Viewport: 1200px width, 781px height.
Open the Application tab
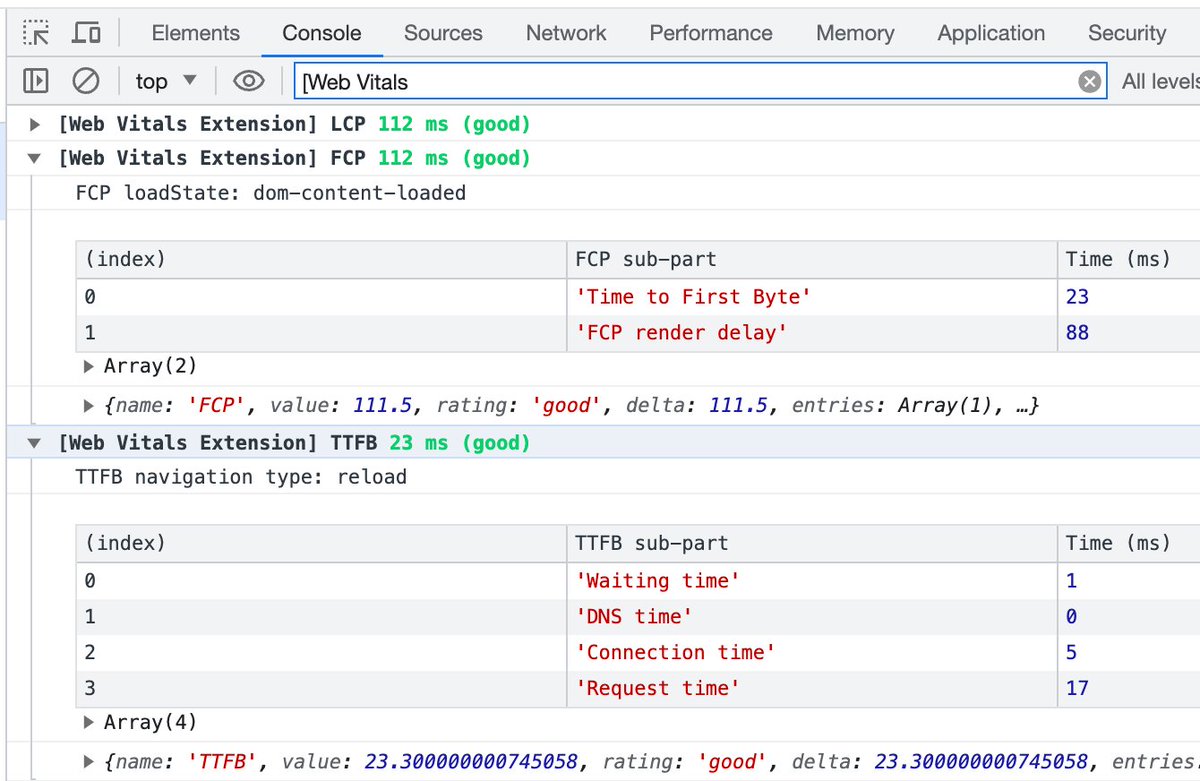point(991,33)
